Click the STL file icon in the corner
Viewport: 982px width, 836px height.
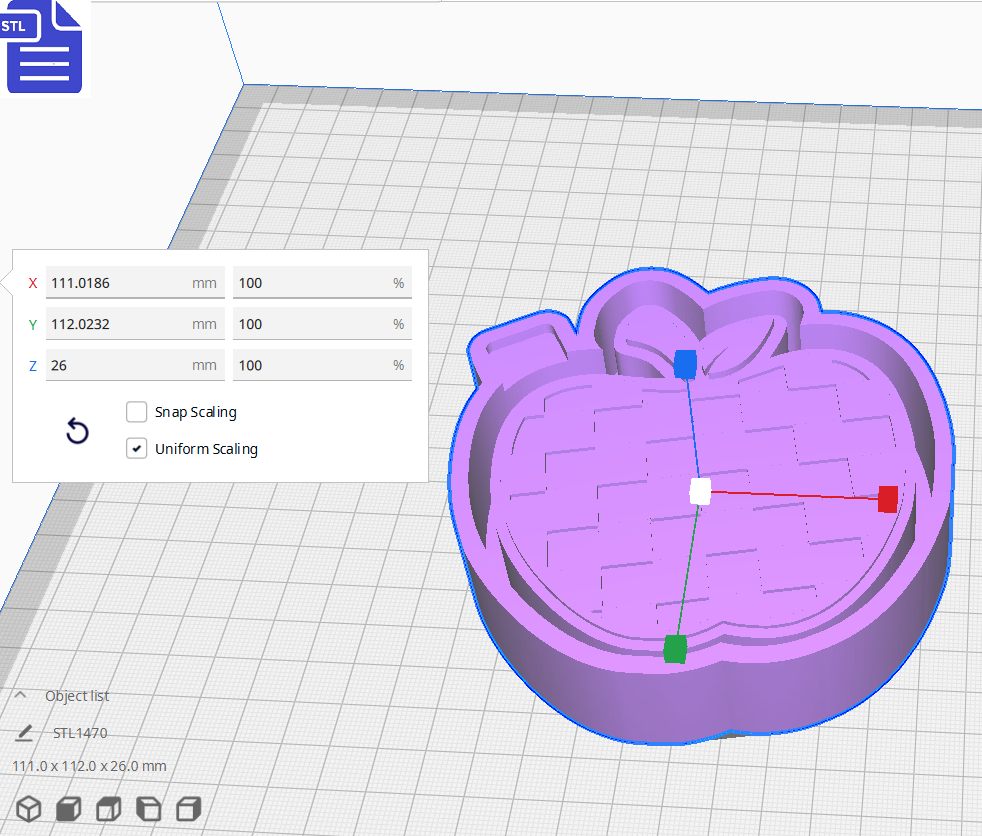(x=44, y=46)
